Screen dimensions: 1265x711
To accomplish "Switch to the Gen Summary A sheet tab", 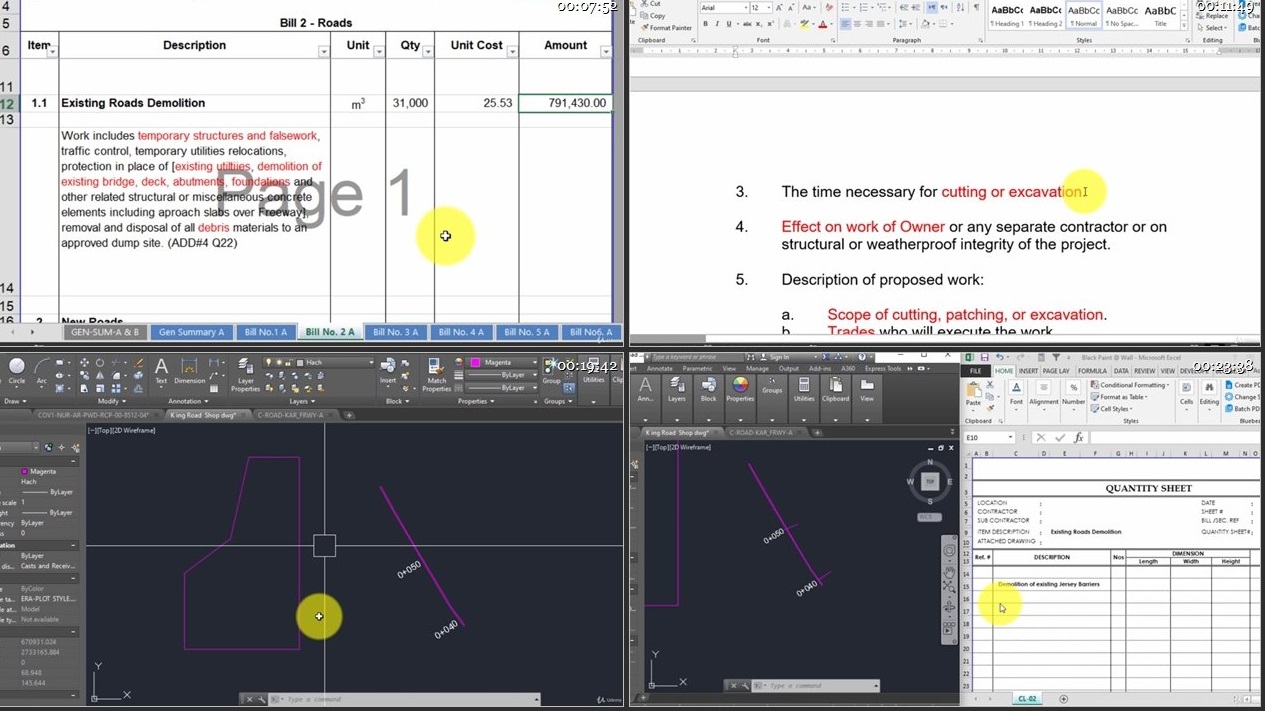I will [x=191, y=332].
